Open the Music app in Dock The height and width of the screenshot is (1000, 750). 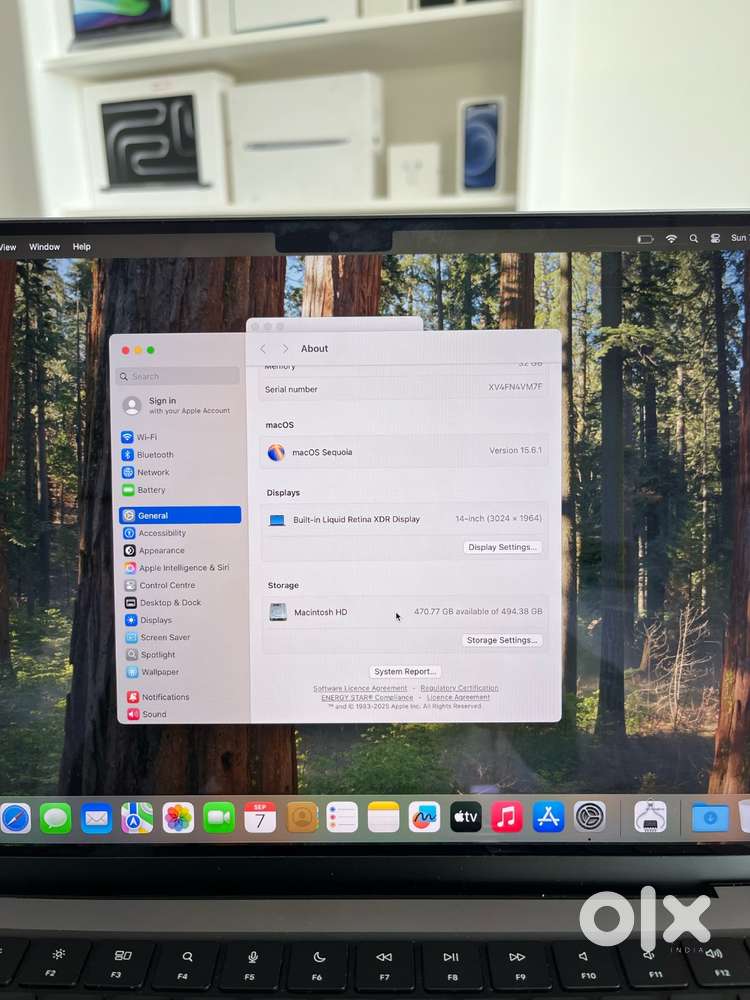pyautogui.click(x=507, y=817)
